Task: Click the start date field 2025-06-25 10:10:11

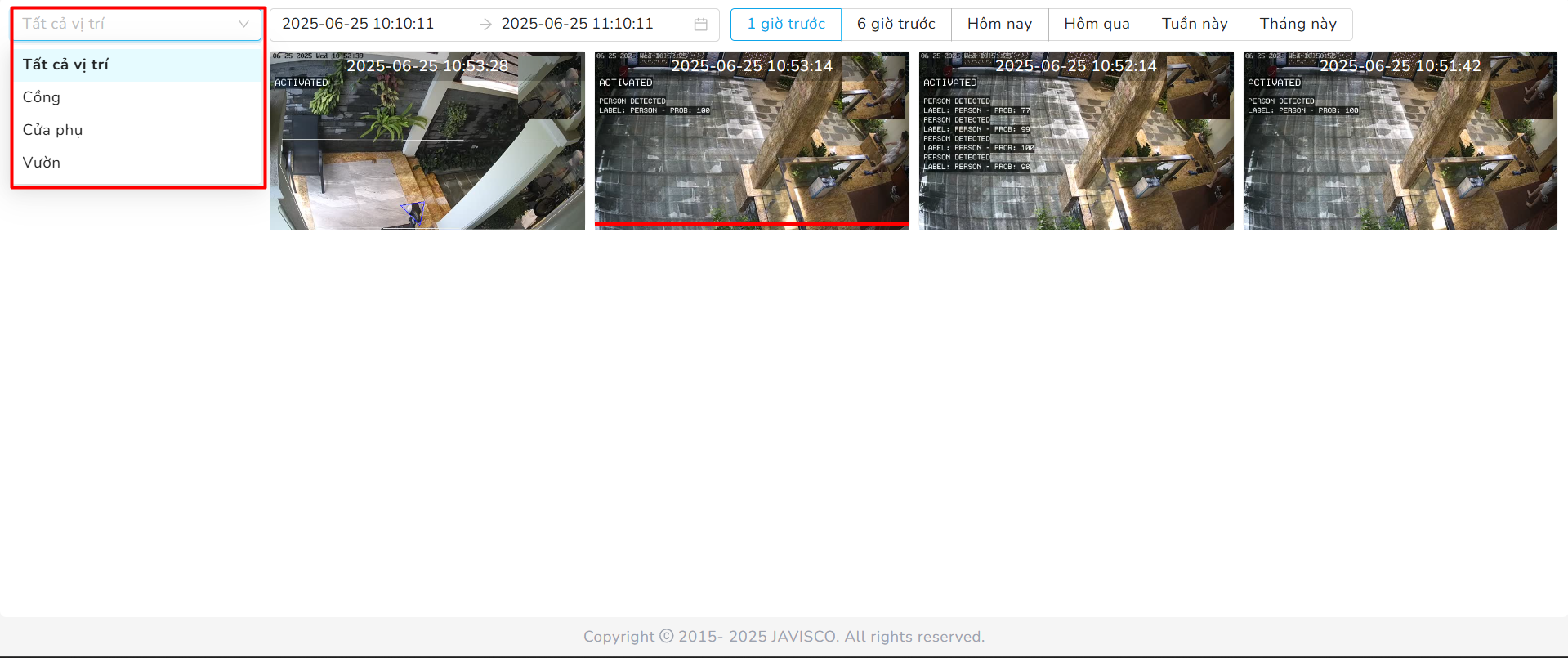Action: coord(358,24)
